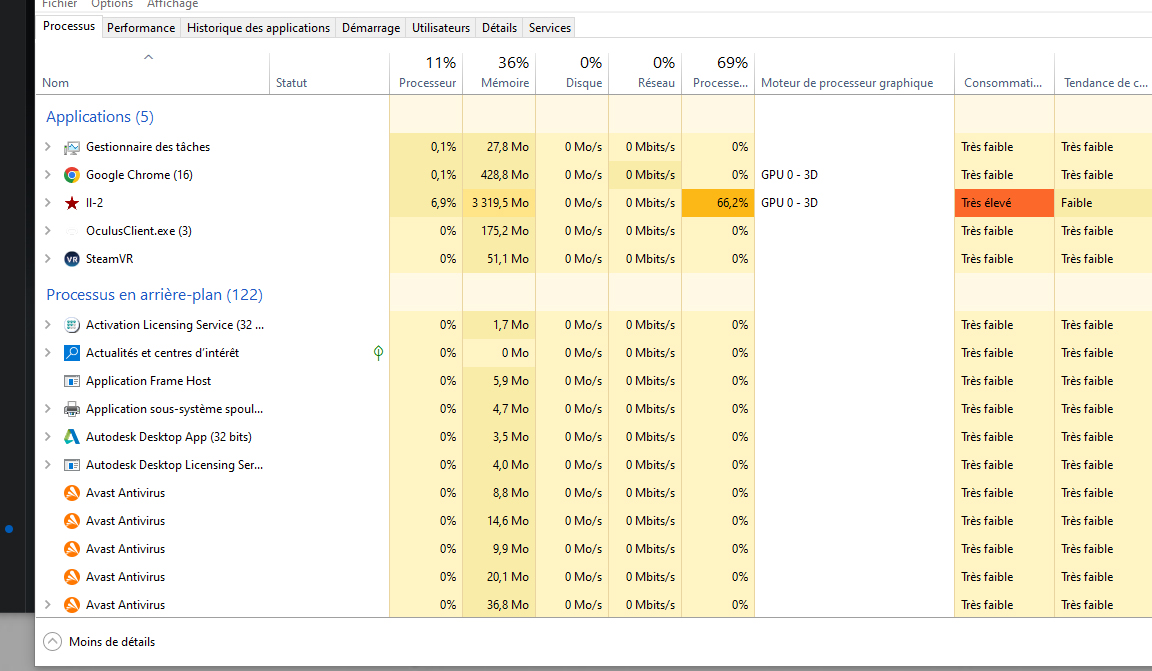Click the Application Frame Host icon
This screenshot has height=671, width=1152.
71,381
